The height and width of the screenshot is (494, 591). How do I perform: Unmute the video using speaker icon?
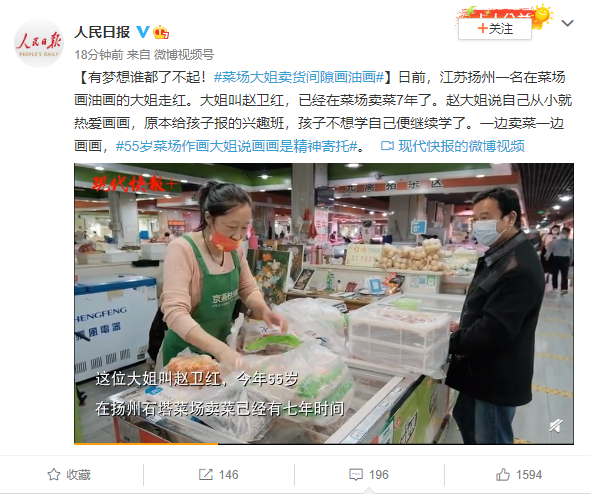click(x=556, y=426)
